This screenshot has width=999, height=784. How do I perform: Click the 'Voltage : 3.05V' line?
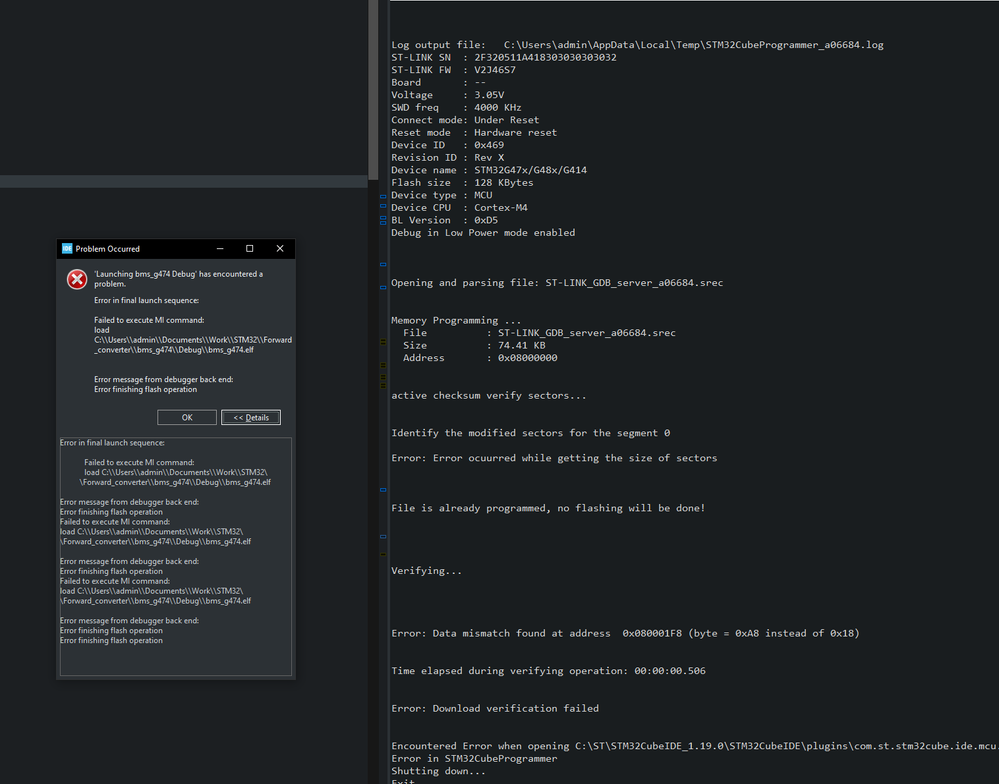(x=448, y=95)
